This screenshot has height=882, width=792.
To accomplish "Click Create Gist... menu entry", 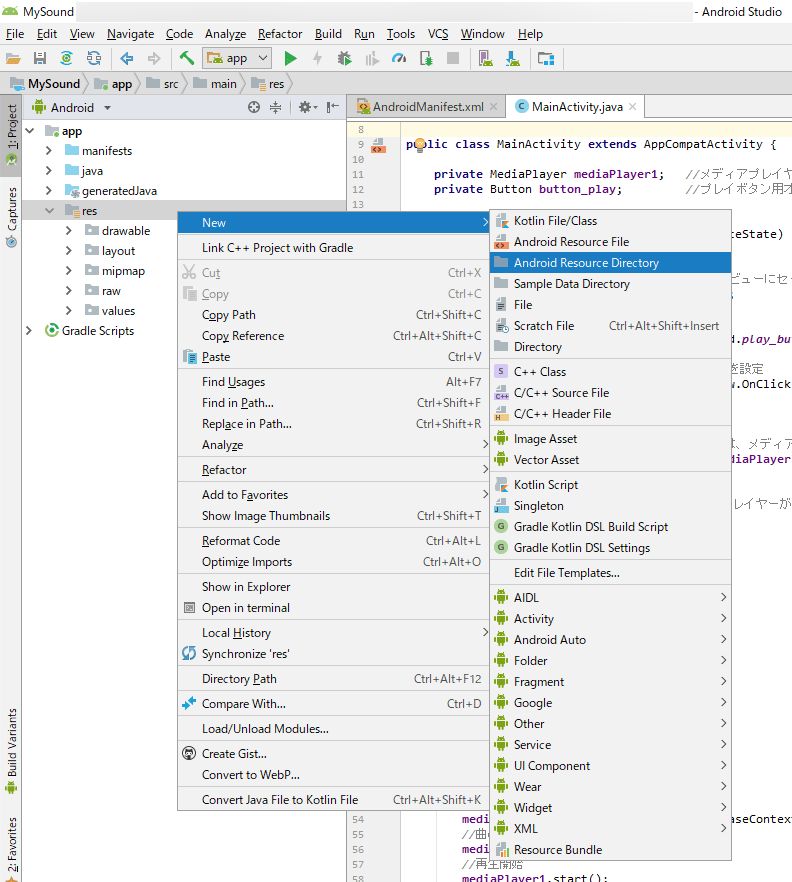I will (333, 754).
